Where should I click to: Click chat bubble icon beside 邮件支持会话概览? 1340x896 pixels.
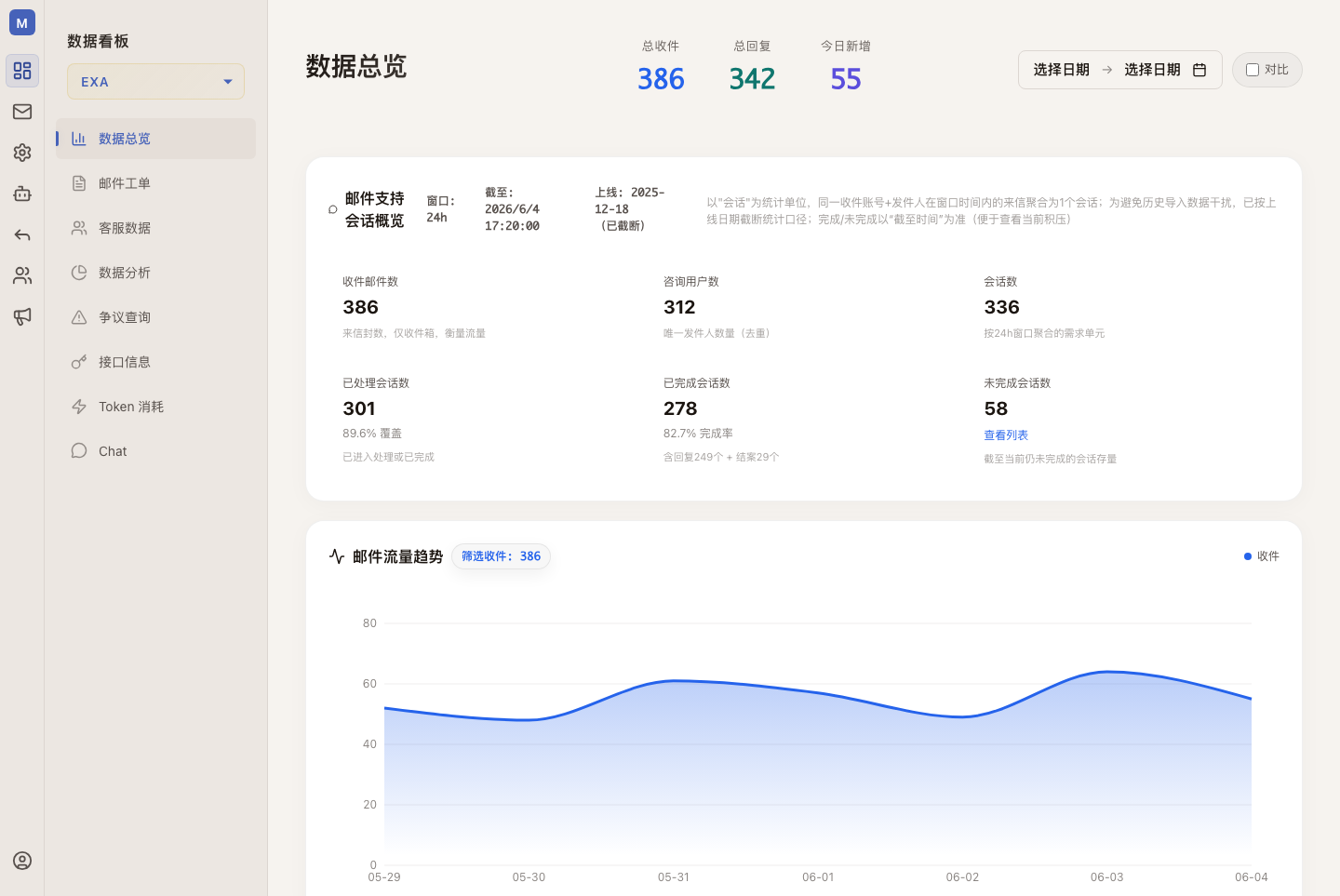[333, 209]
